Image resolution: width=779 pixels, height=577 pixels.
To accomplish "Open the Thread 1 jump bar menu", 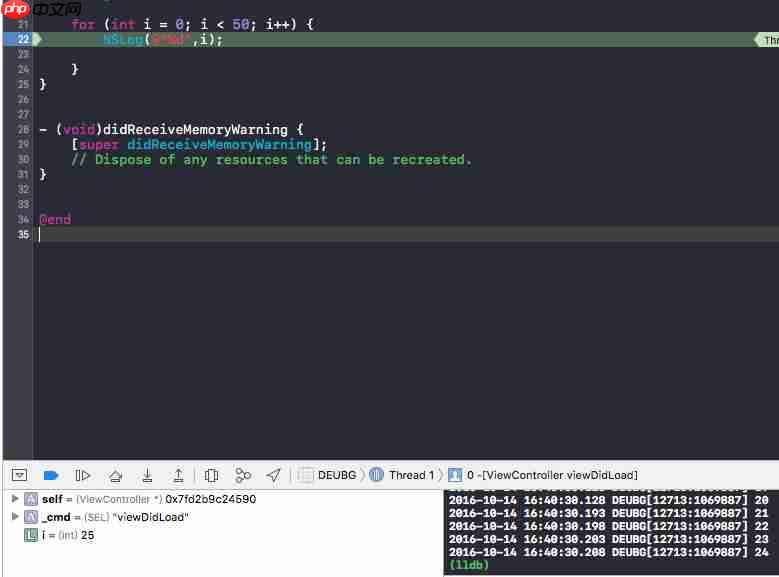I will click(411, 475).
